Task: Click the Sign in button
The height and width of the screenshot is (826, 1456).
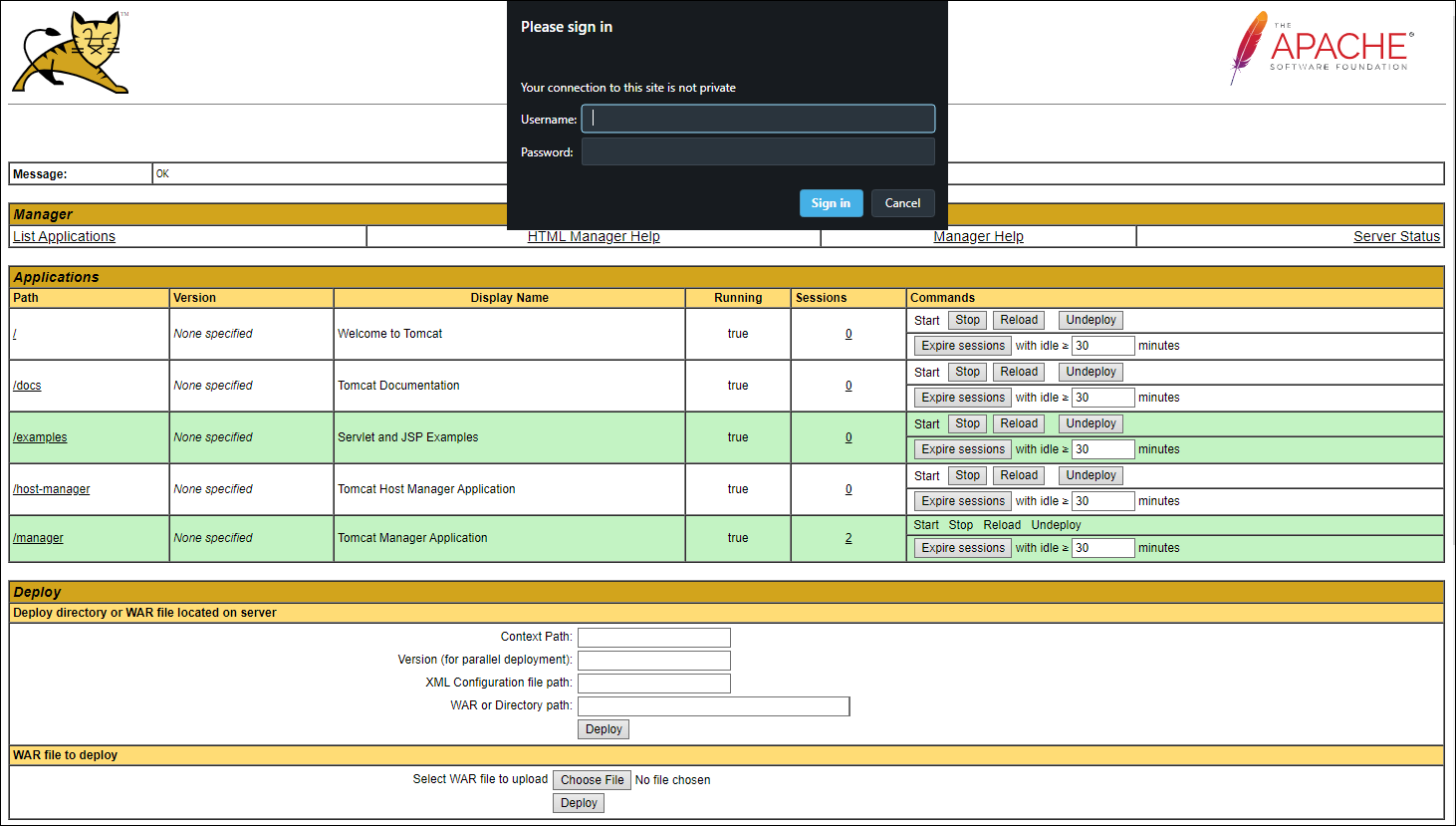Action: click(x=831, y=203)
